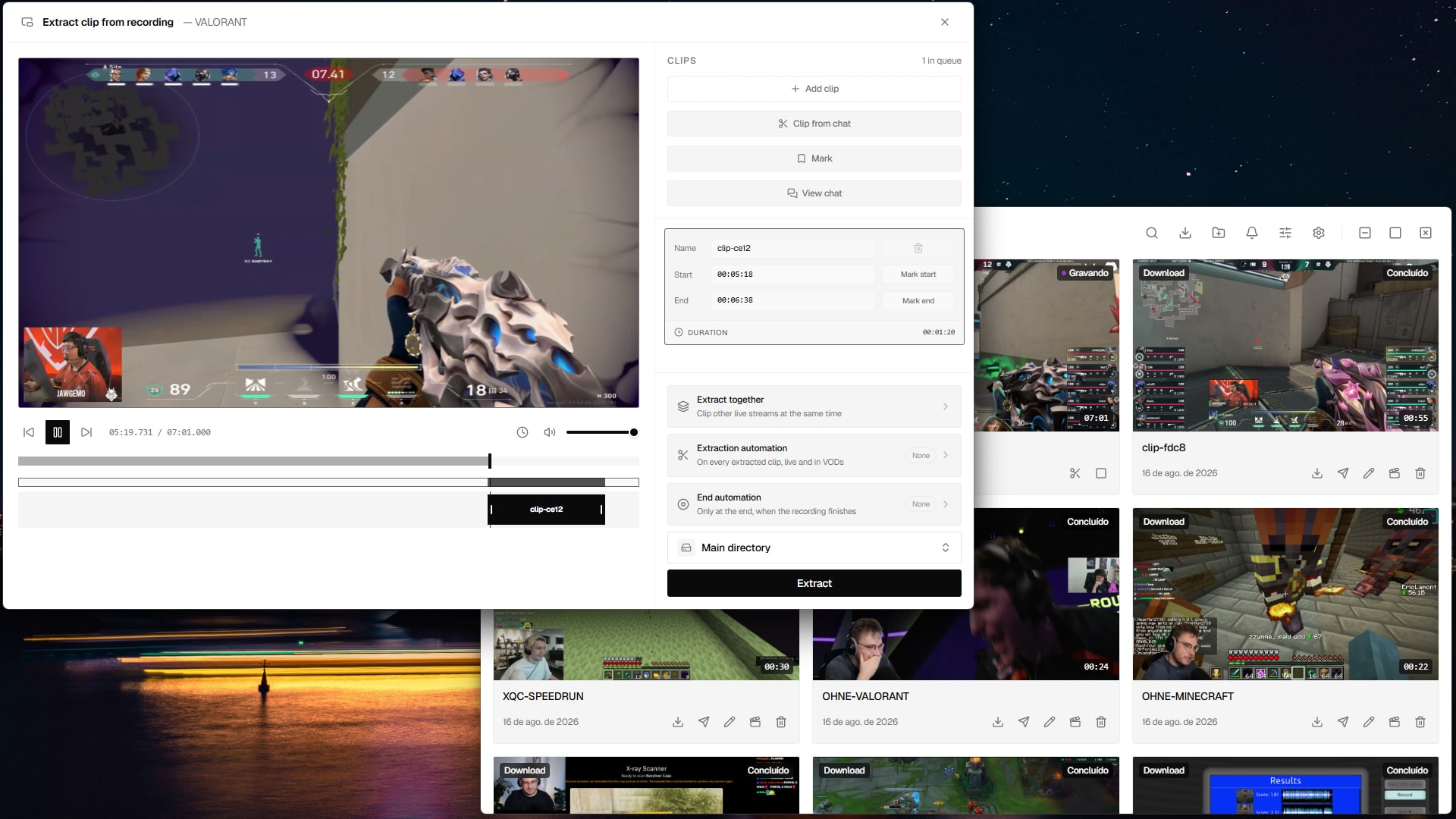Download OHNE-VALORANT clip

coord(998,722)
